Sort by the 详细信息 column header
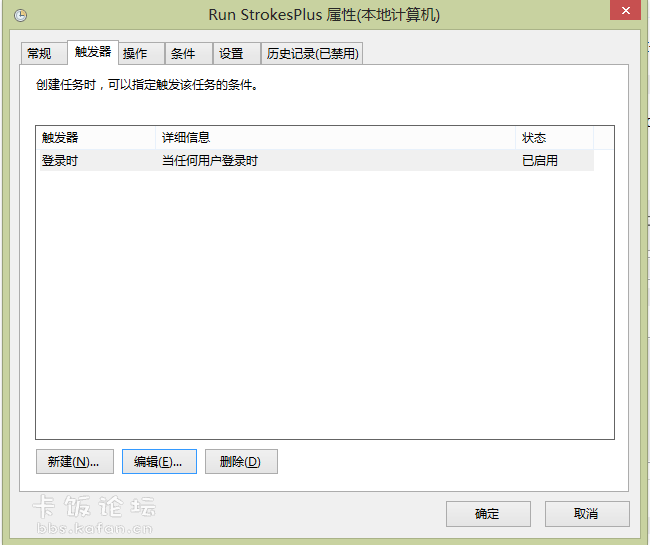The height and width of the screenshot is (545, 650). pyautogui.click(x=335, y=138)
